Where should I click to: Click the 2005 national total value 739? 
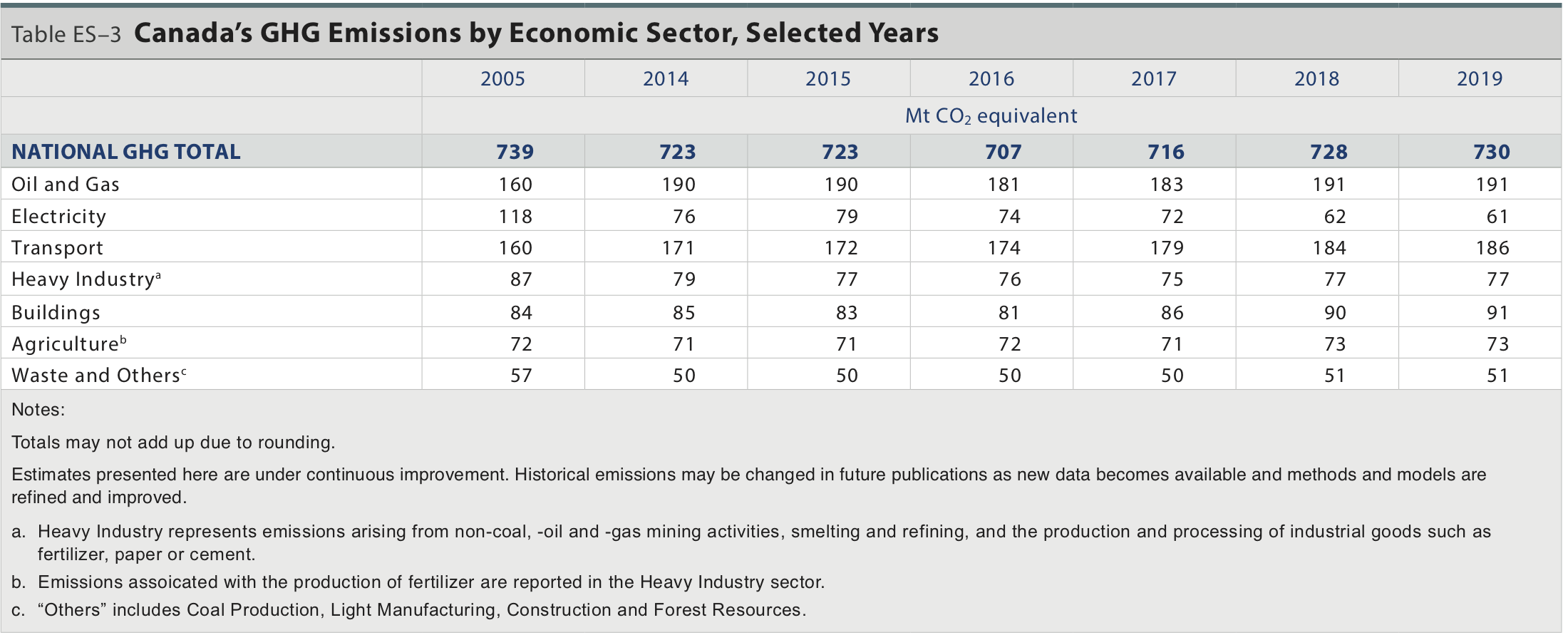click(x=515, y=152)
